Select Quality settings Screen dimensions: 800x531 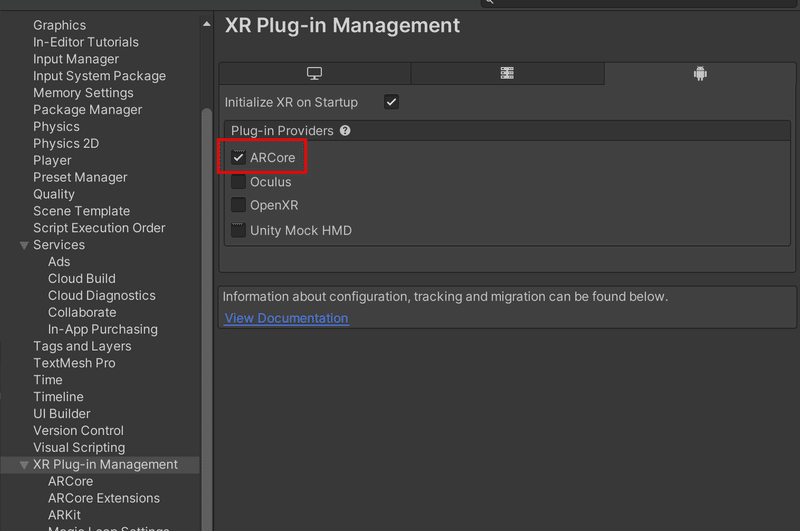pyautogui.click(x=54, y=194)
